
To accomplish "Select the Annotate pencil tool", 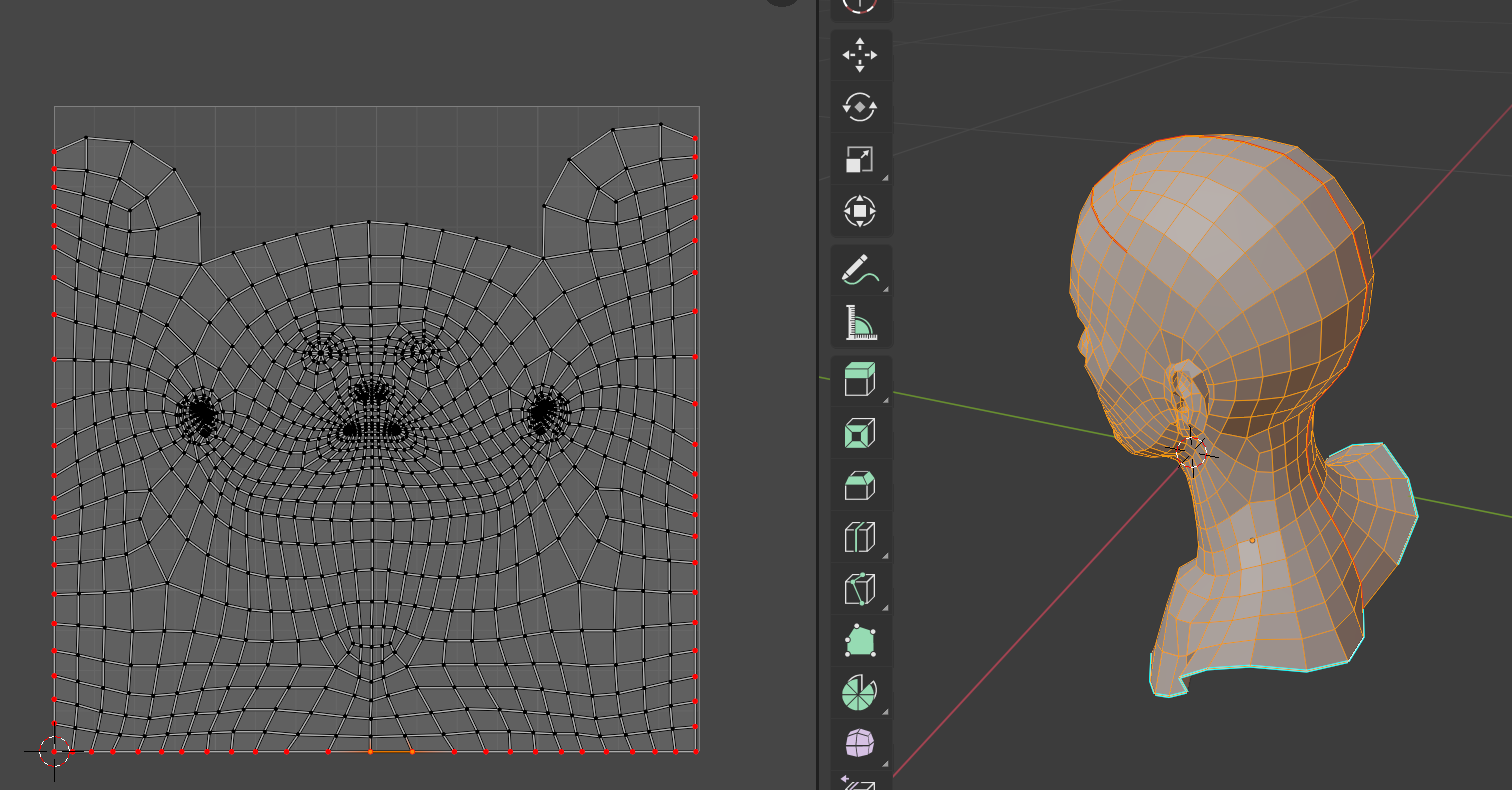I will coord(860,270).
